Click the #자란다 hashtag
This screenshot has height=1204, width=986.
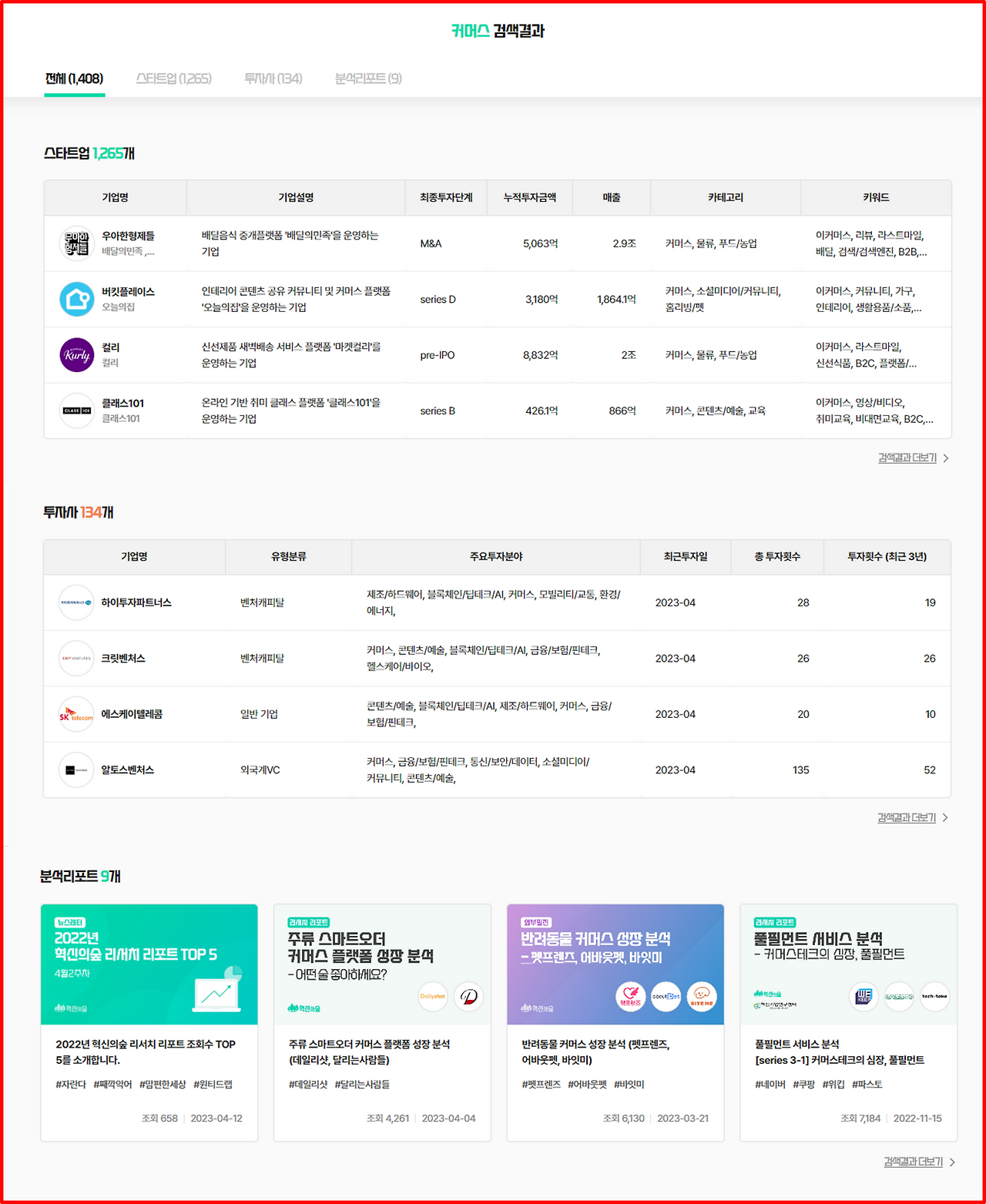71,1085
